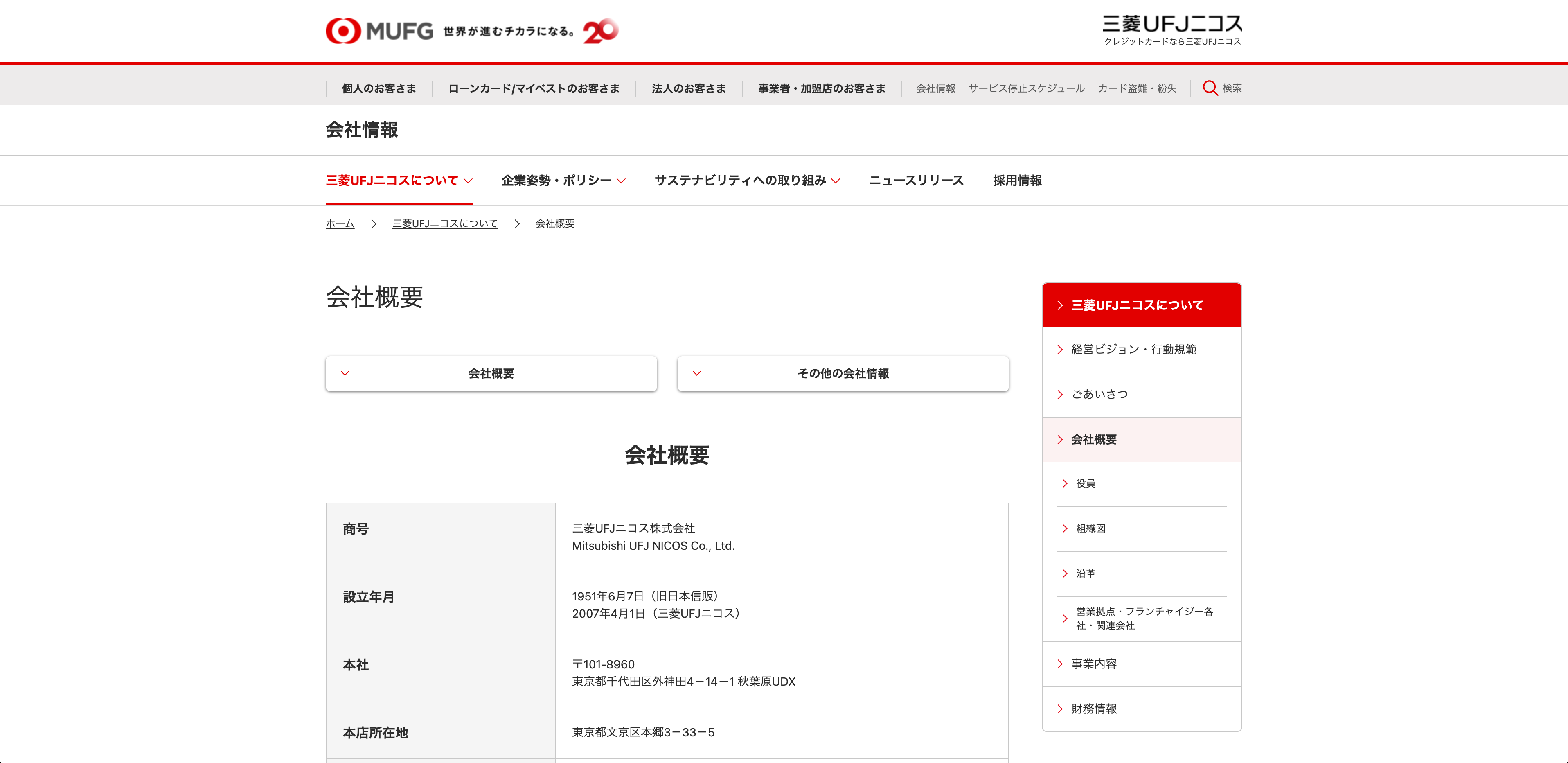Image resolution: width=1568 pixels, height=763 pixels.
Task: Expand 企業姿勢・ポリシー dropdown menu
Action: coord(563,181)
